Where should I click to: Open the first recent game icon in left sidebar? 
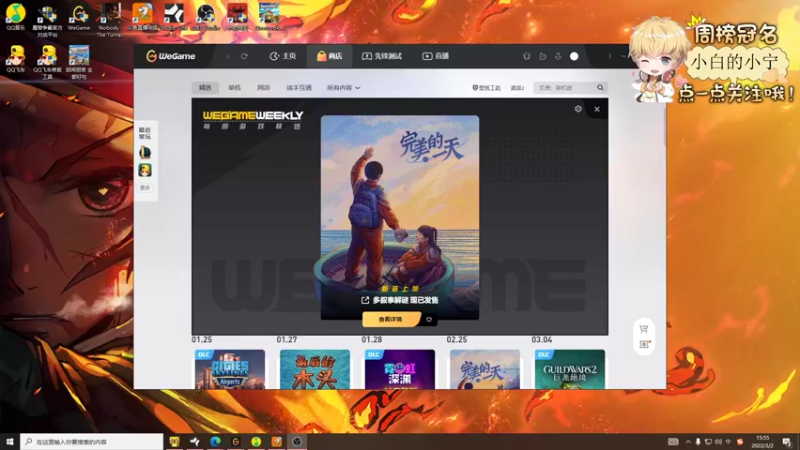pos(145,152)
